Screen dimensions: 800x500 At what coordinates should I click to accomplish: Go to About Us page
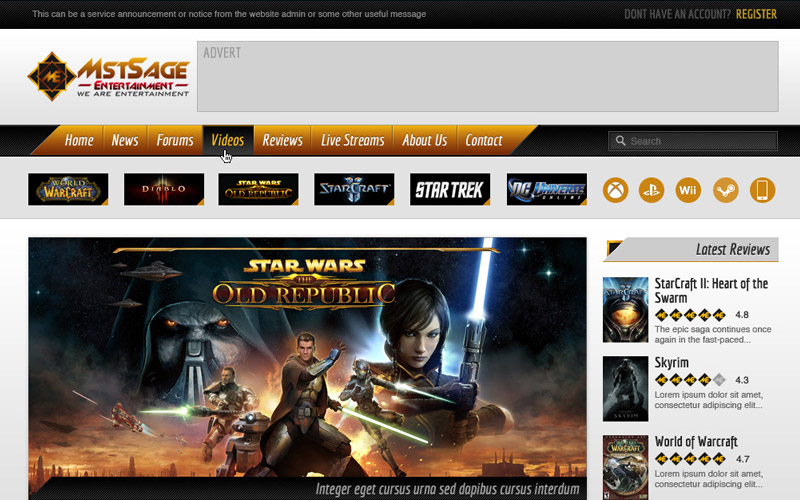pyautogui.click(x=424, y=140)
